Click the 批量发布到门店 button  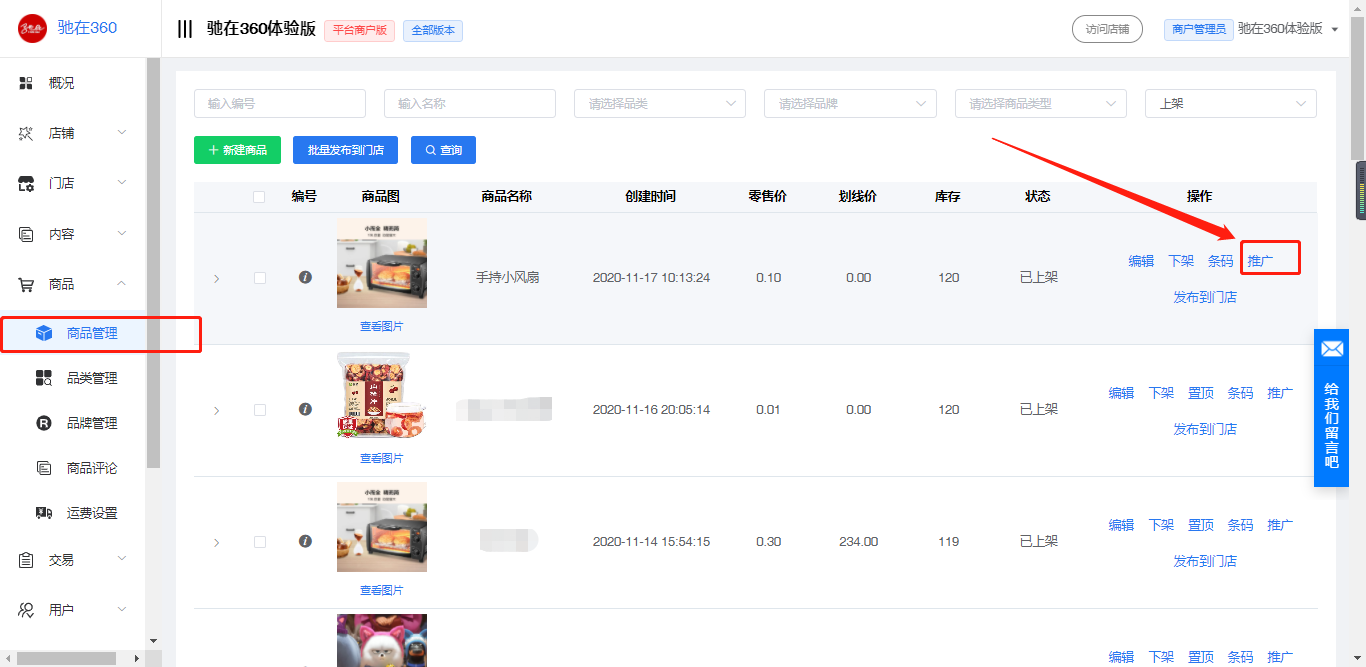346,150
